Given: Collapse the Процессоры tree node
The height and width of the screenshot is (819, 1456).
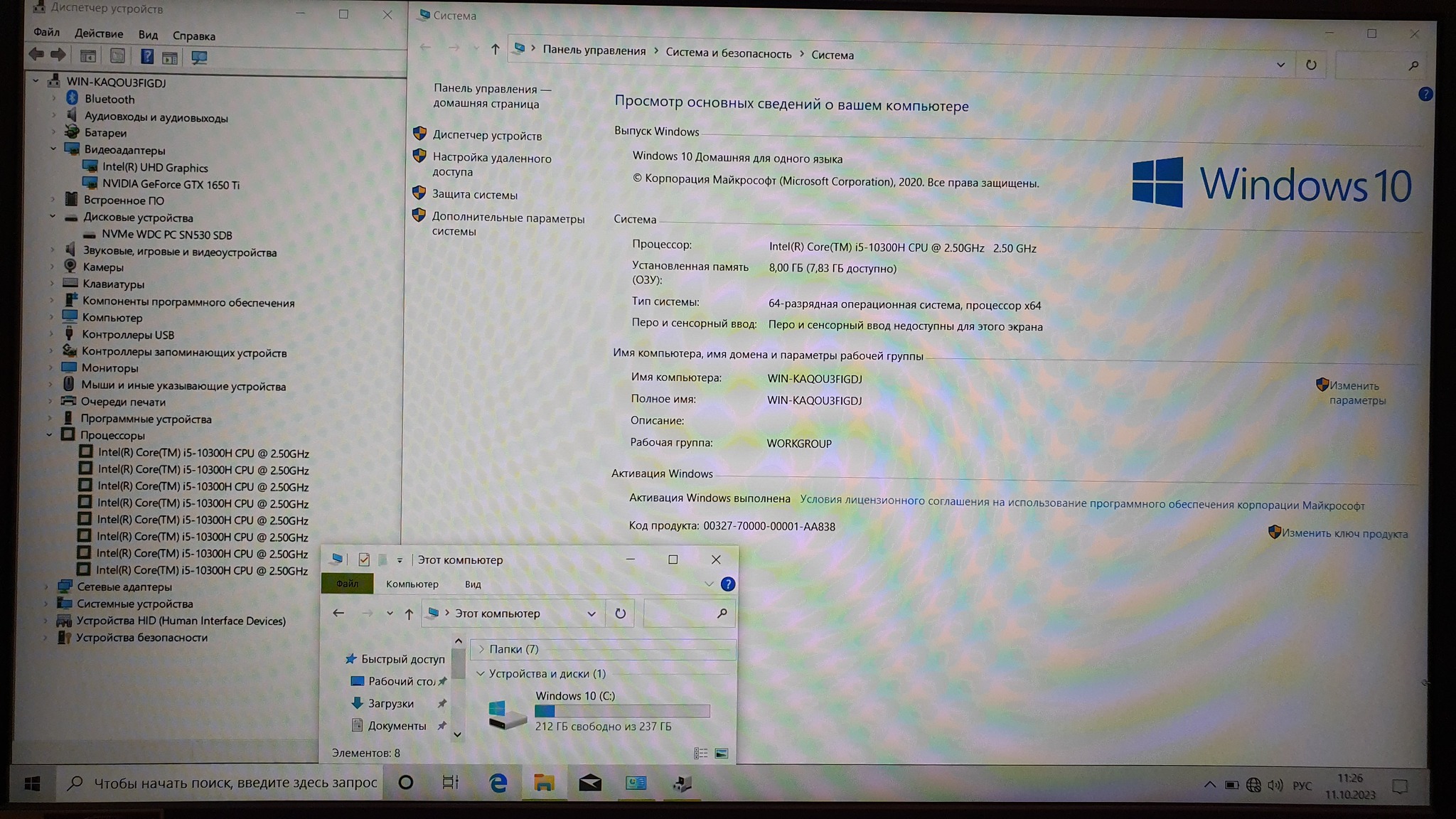Looking at the screenshot, I should (x=49, y=435).
